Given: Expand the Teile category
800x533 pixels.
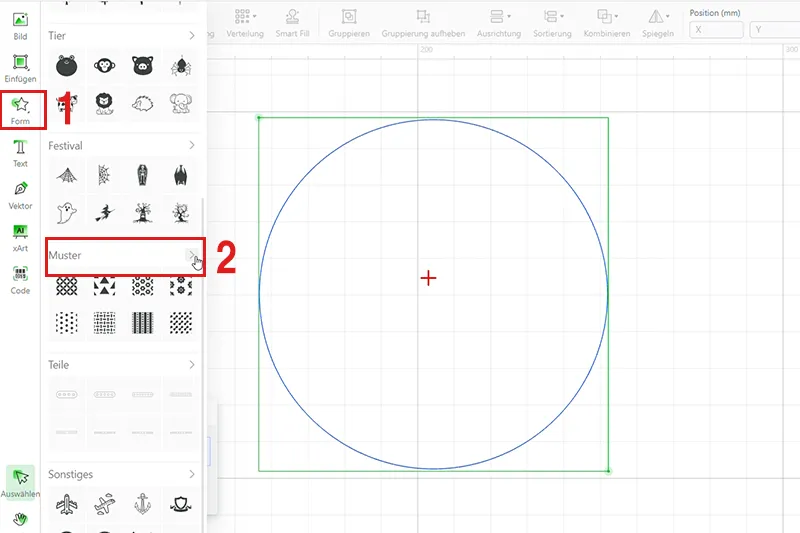Looking at the screenshot, I should (192, 365).
